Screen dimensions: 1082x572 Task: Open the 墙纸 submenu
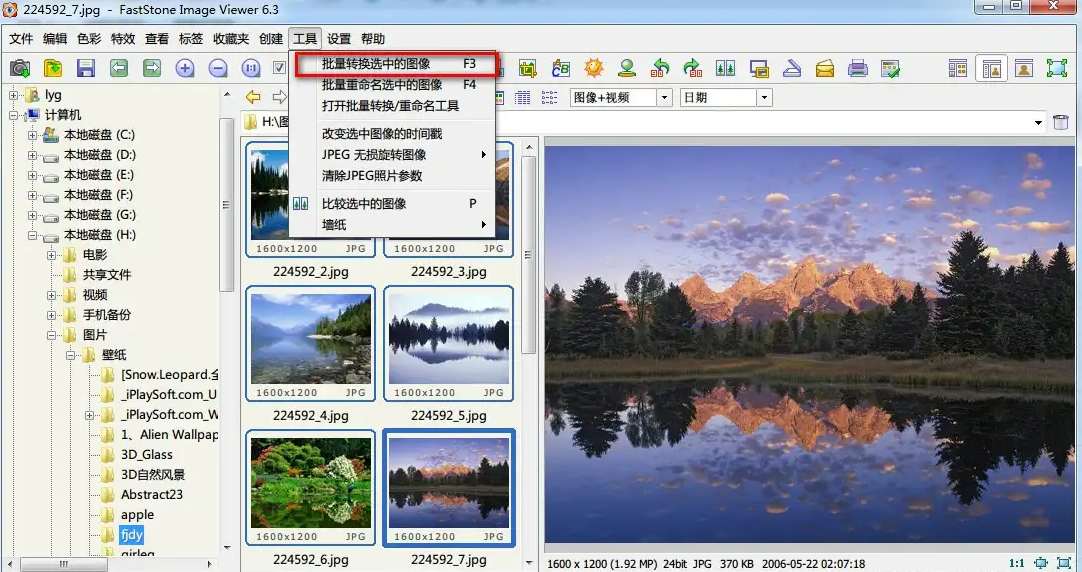[x=392, y=224]
